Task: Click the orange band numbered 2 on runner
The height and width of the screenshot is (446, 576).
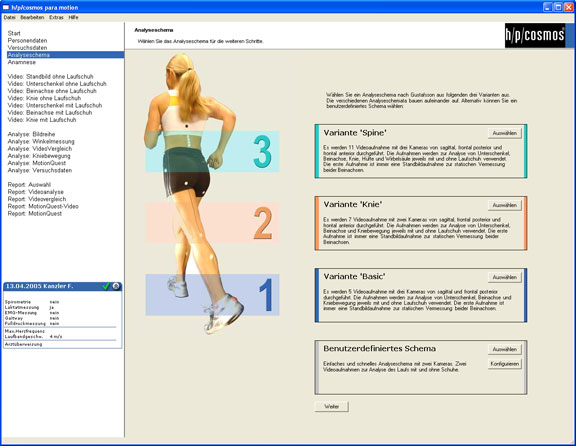Action: tap(212, 223)
